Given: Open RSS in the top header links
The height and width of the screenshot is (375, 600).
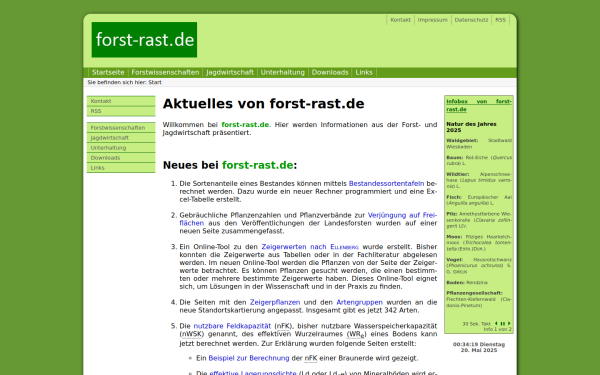Looking at the screenshot, I should pyautogui.click(x=501, y=20).
